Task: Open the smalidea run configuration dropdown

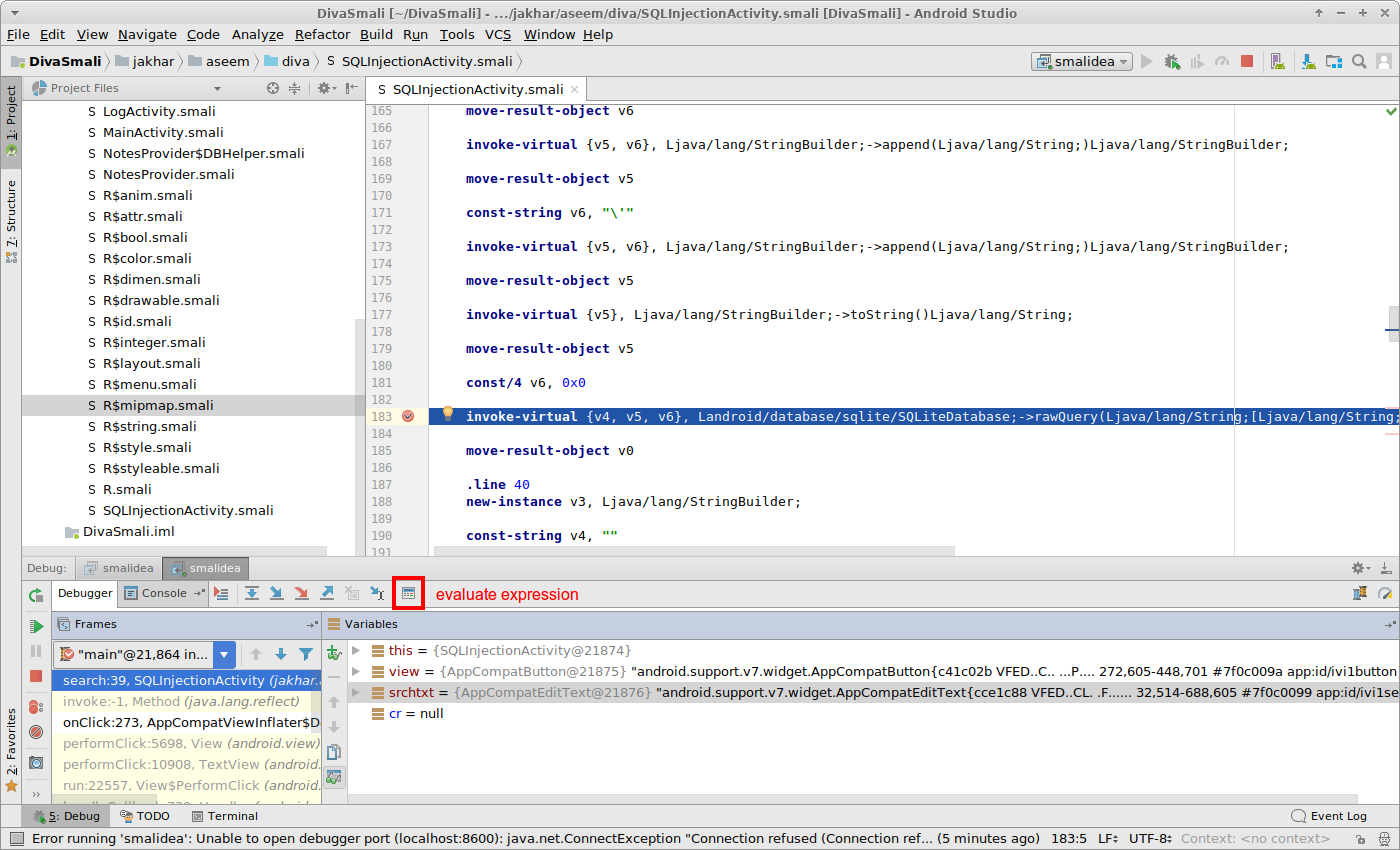Action: (1081, 61)
